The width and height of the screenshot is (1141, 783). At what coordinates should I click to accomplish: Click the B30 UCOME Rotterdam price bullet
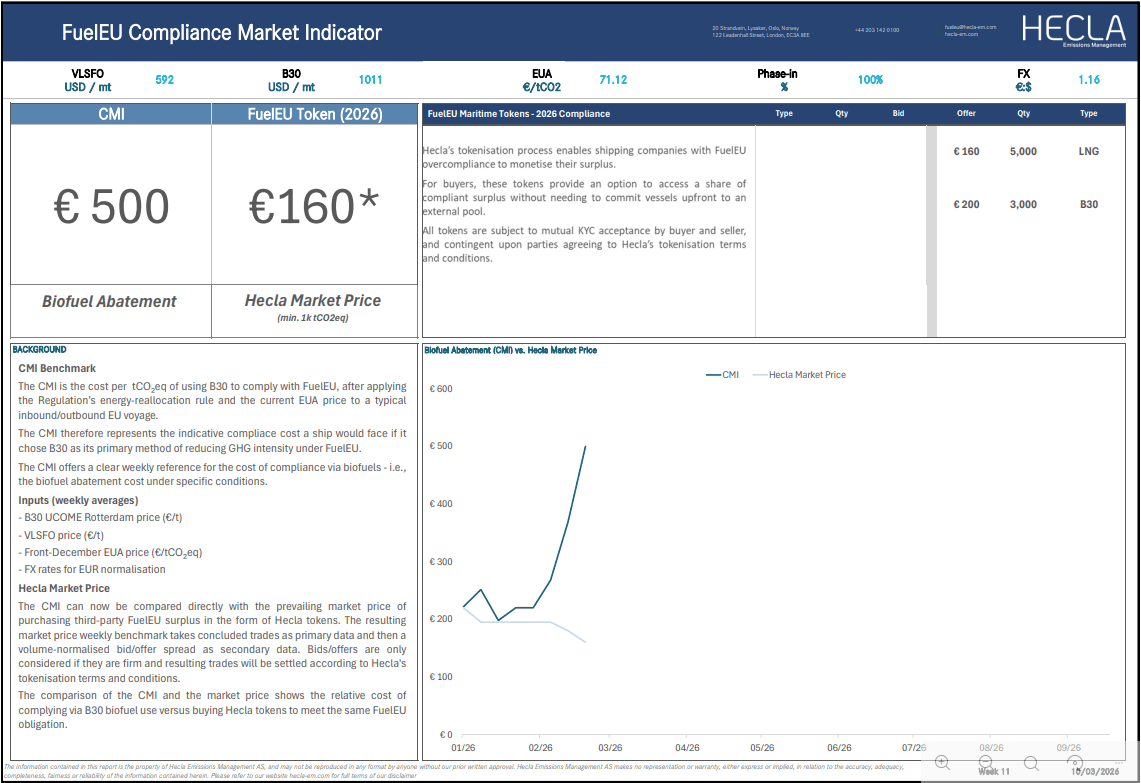click(x=100, y=517)
